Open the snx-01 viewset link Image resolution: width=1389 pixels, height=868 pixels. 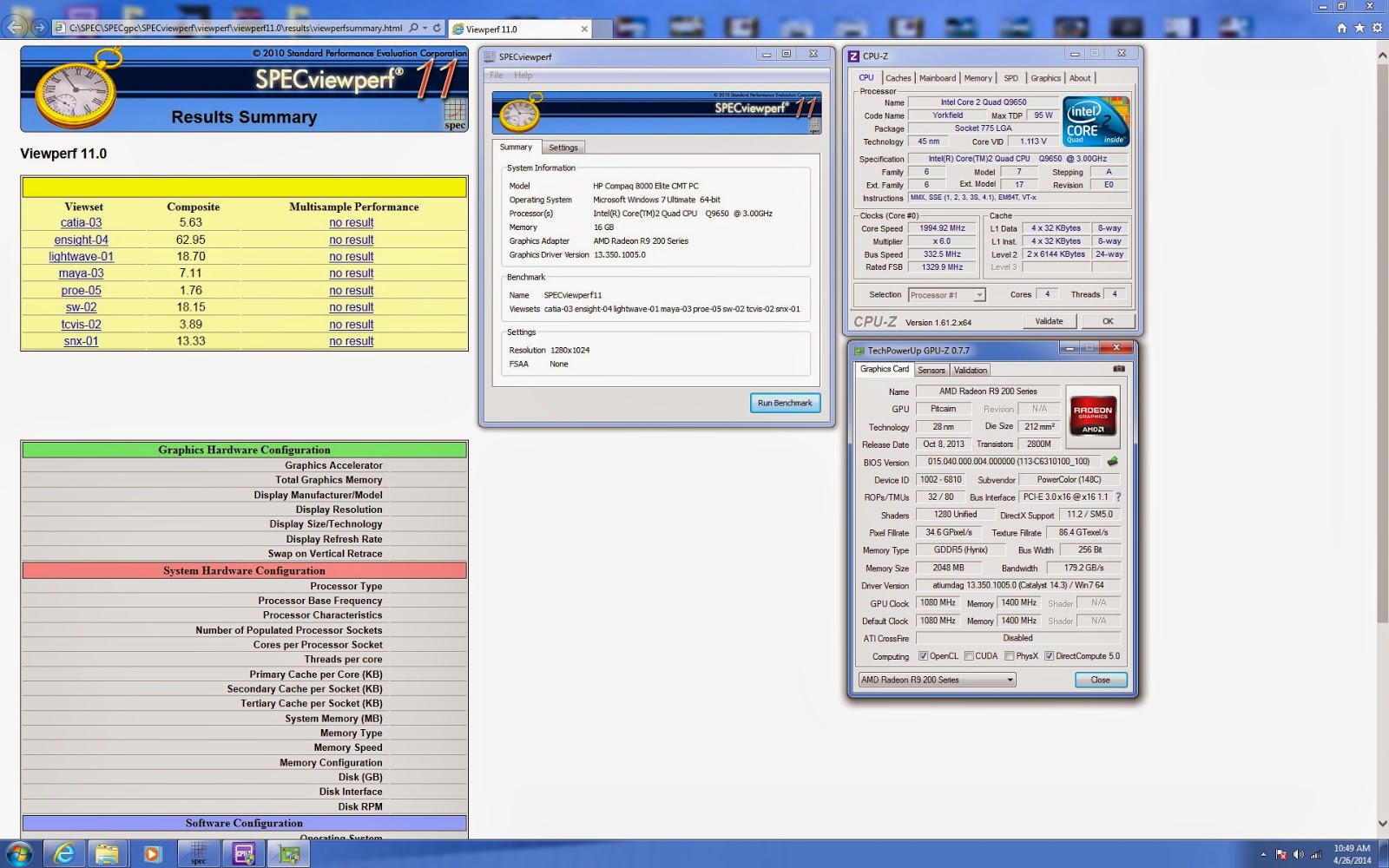tap(81, 342)
